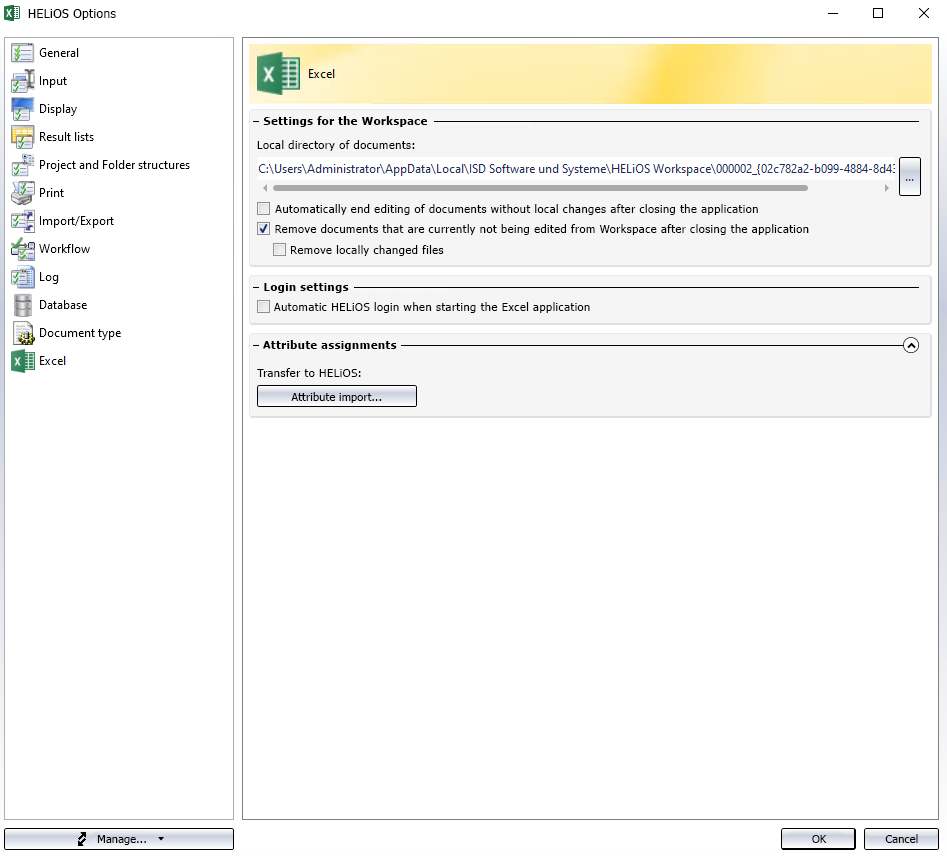Screen dimensions: 947x858
Task: Click the Workflow icon in sidebar
Action: pyautogui.click(x=22, y=249)
